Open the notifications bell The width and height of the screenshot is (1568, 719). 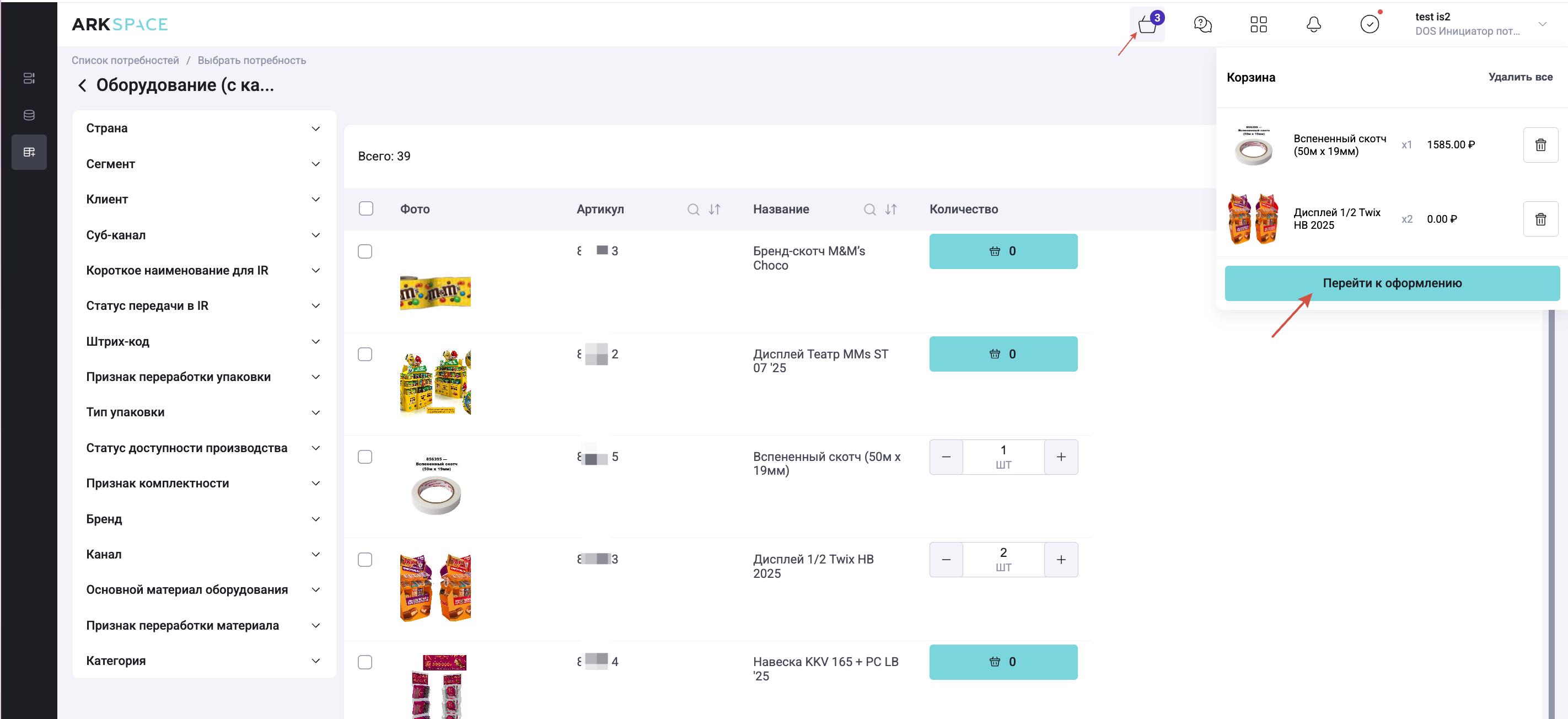[x=1314, y=24]
